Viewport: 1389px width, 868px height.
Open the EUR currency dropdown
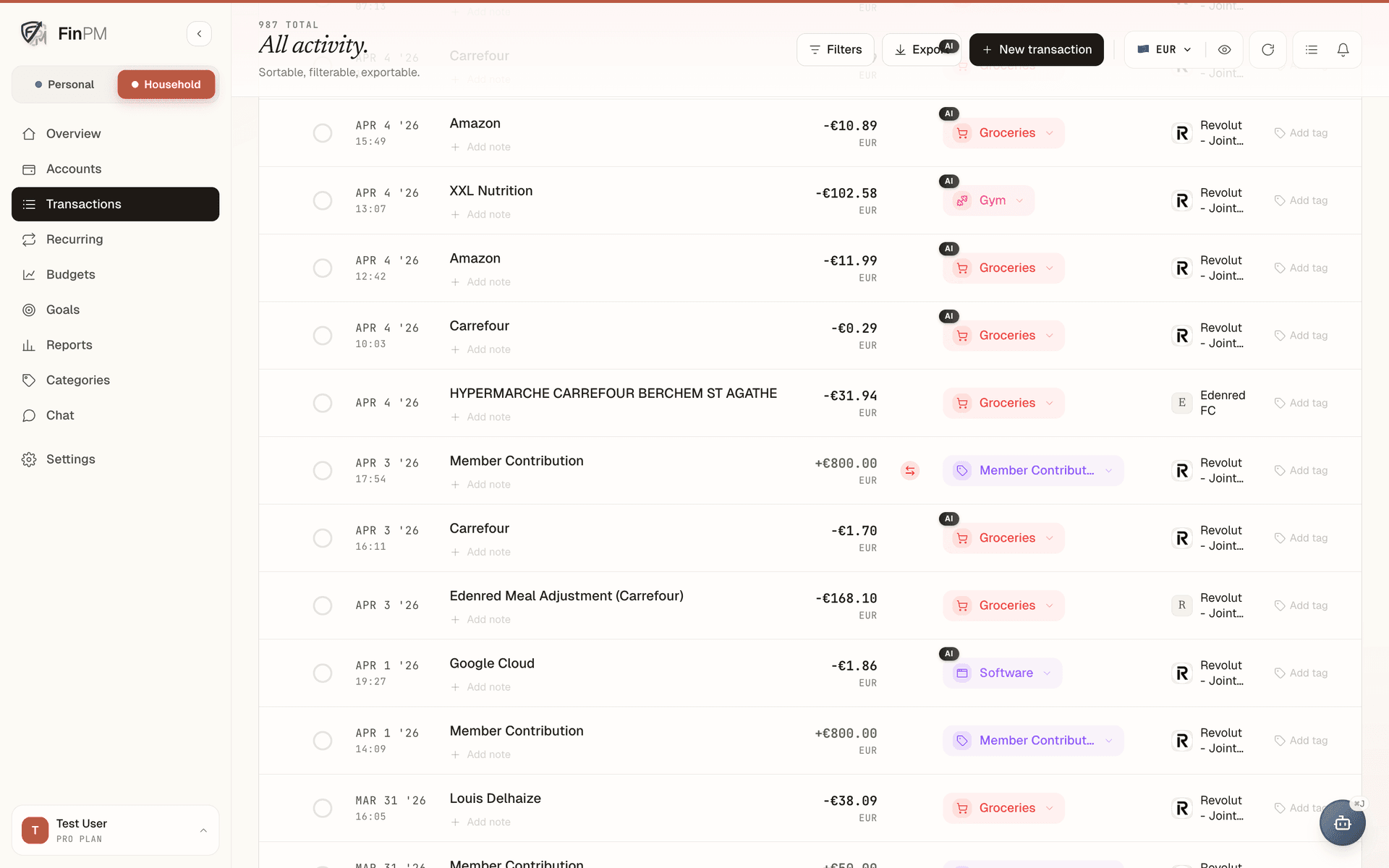coord(1164,49)
